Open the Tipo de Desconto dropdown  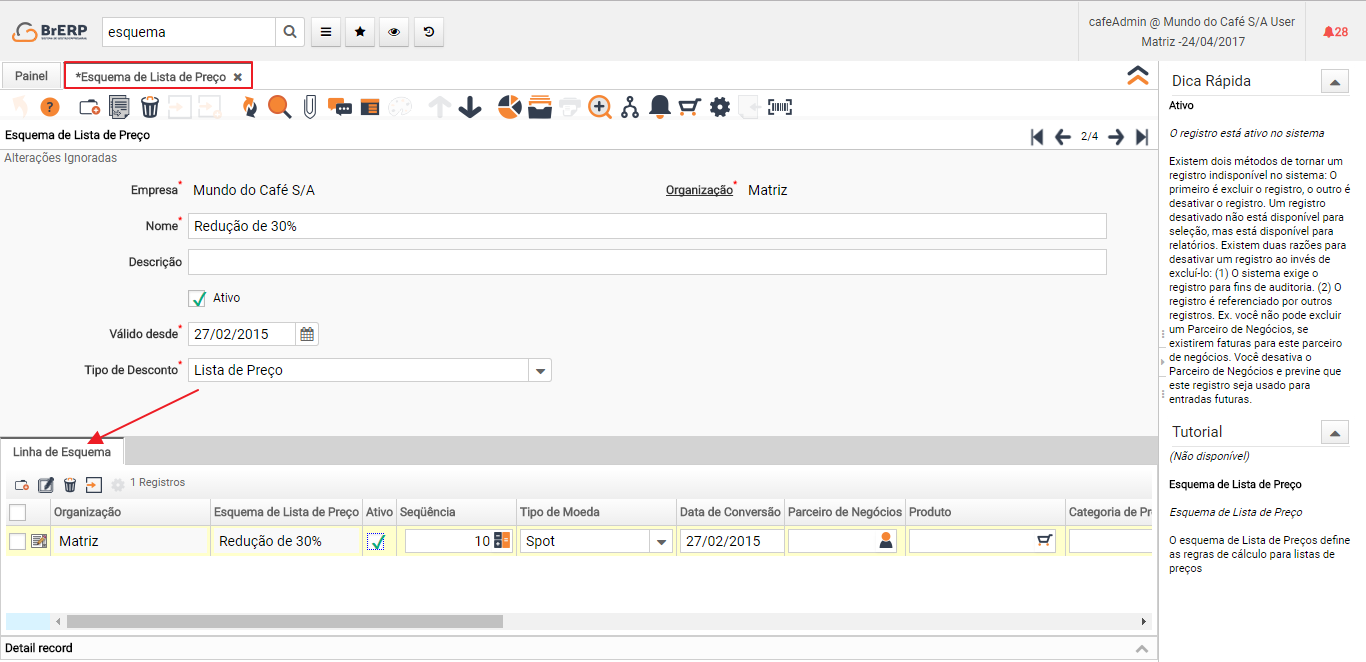coord(540,370)
